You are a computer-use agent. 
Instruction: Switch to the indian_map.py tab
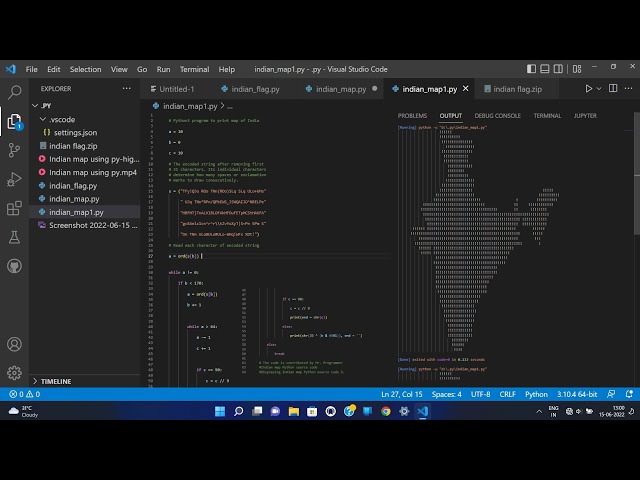340,89
